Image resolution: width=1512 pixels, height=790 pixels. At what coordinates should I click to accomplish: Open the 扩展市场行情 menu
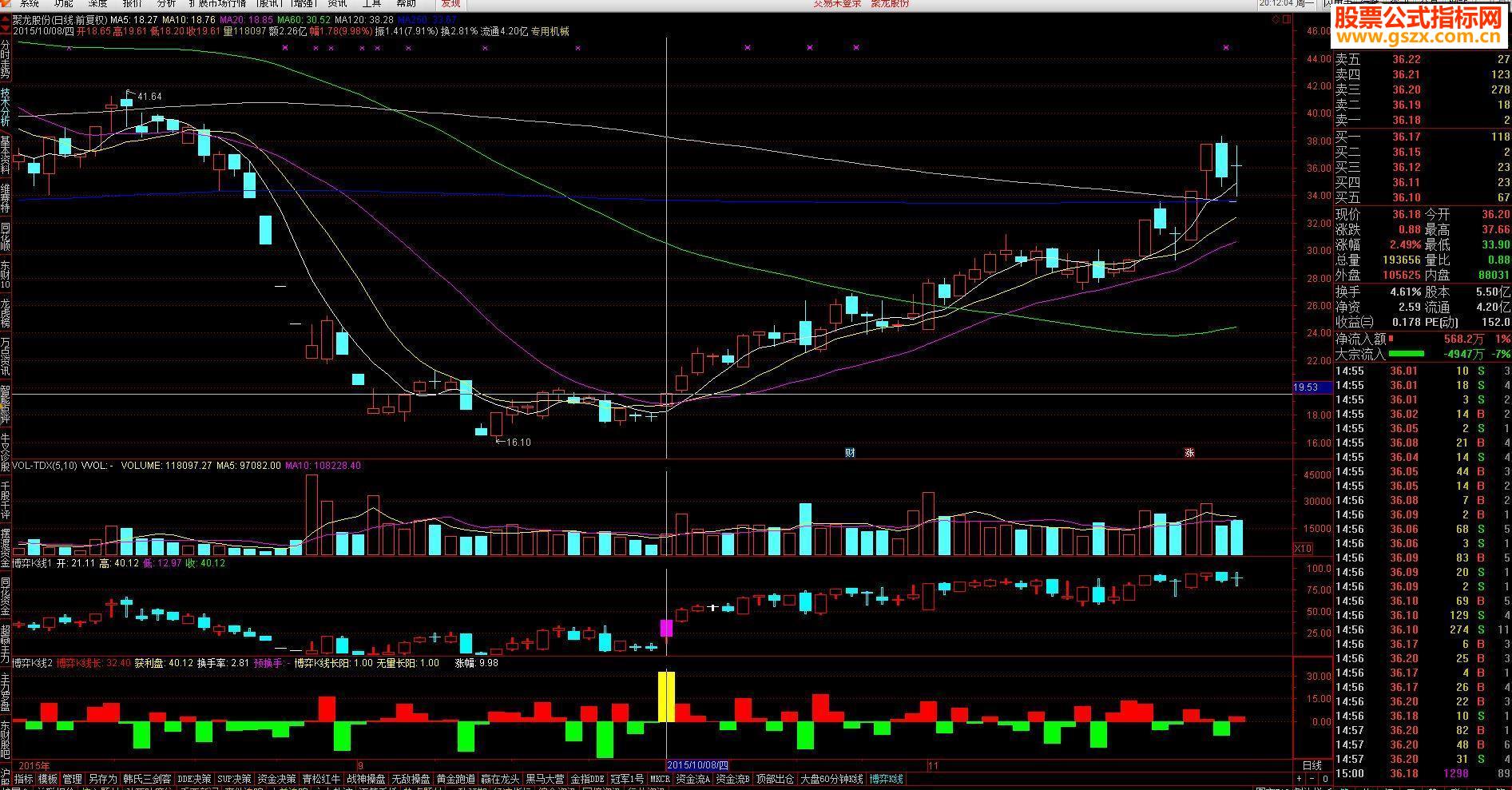[217, 4]
